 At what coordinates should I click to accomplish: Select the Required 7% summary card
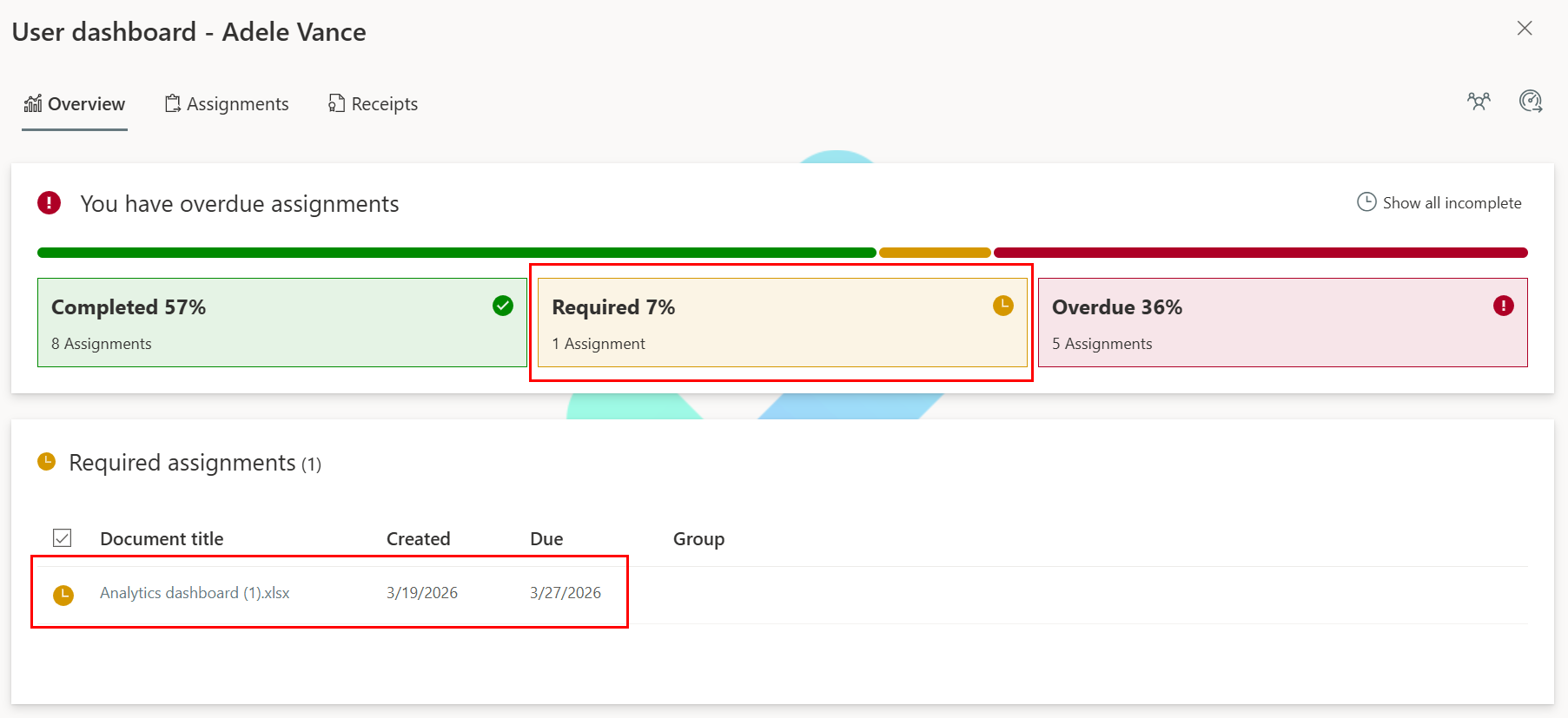coord(781,322)
